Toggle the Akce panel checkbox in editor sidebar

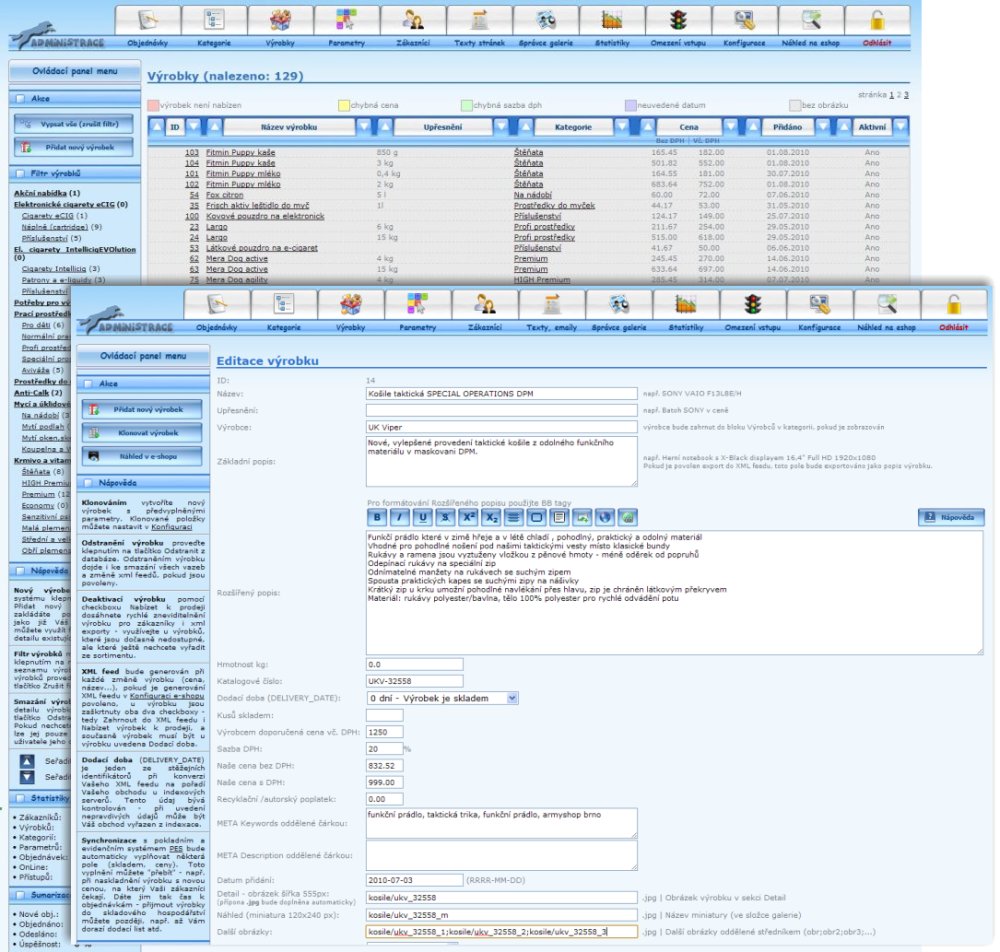[88, 382]
